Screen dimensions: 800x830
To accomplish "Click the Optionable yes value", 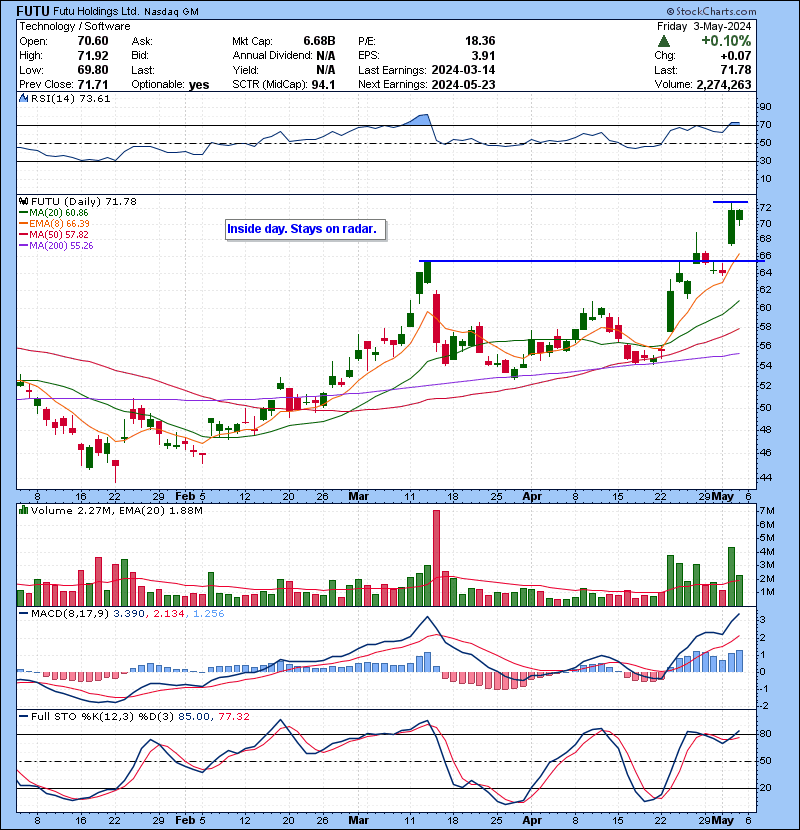I will pyautogui.click(x=199, y=85).
